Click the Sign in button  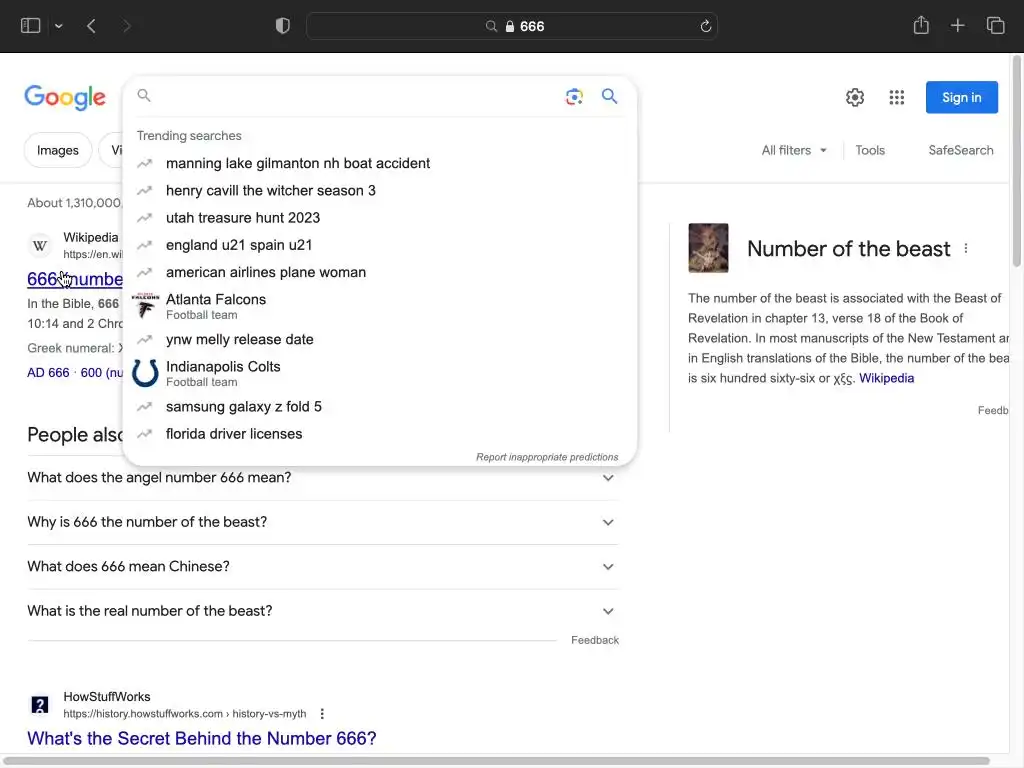(961, 97)
